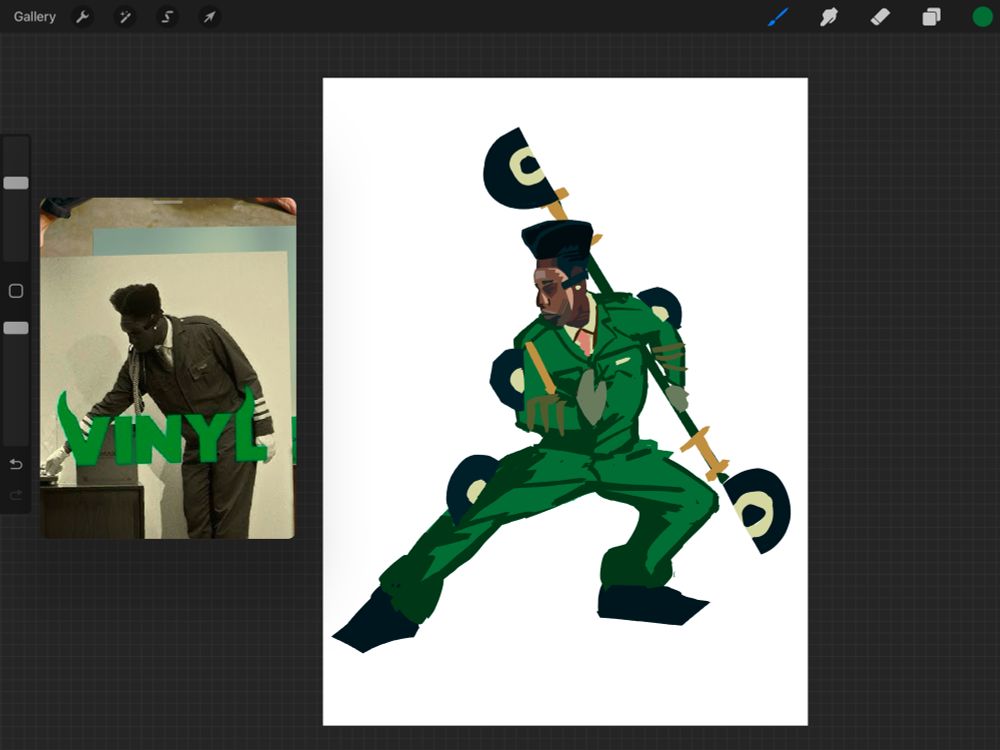This screenshot has width=1000, height=750.
Task: Open the Adjustments magic wand menu
Action: click(x=125, y=17)
